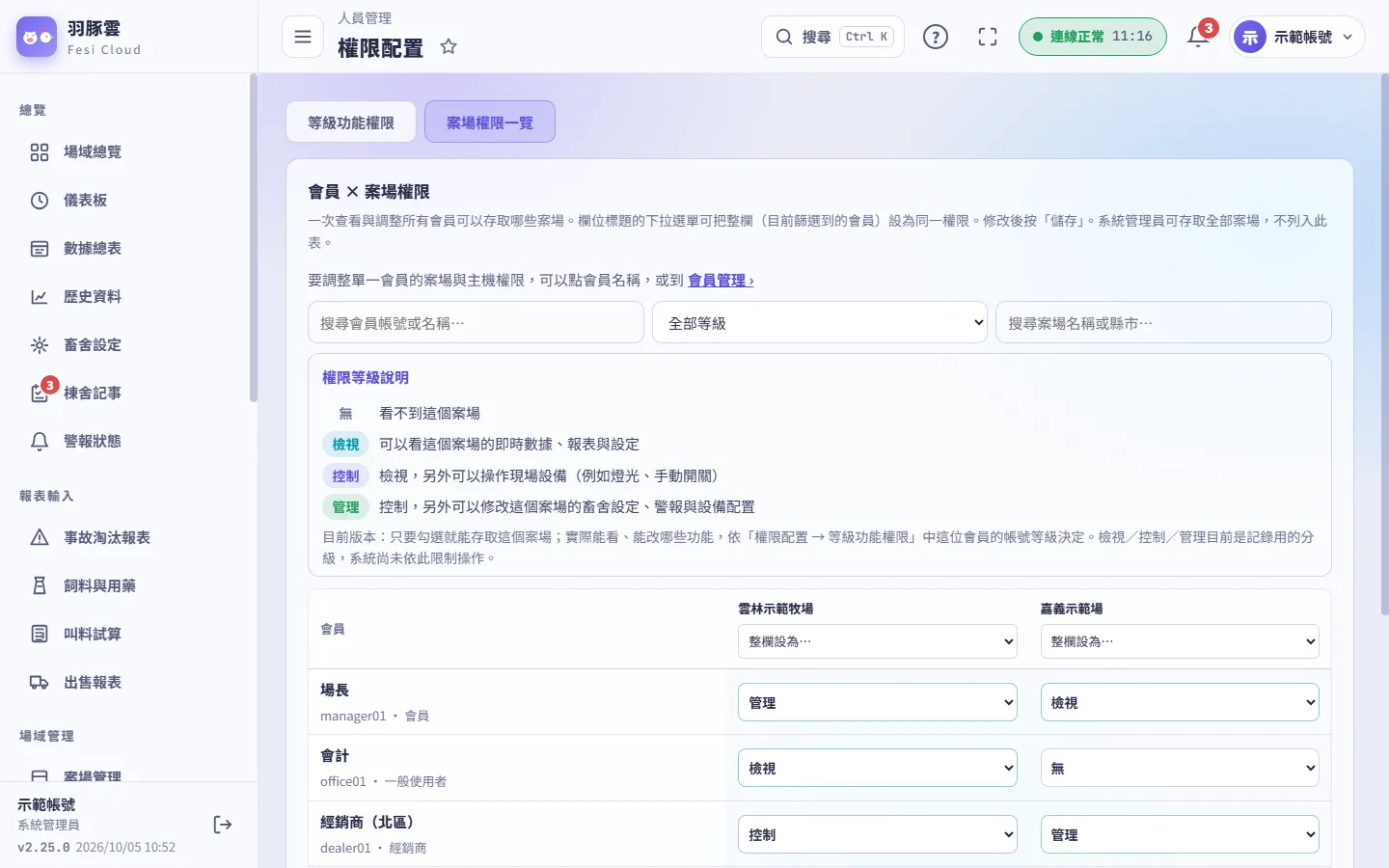The height and width of the screenshot is (868, 1389).
Task: Click the 歷史資料 chart icon
Action: 40,297
